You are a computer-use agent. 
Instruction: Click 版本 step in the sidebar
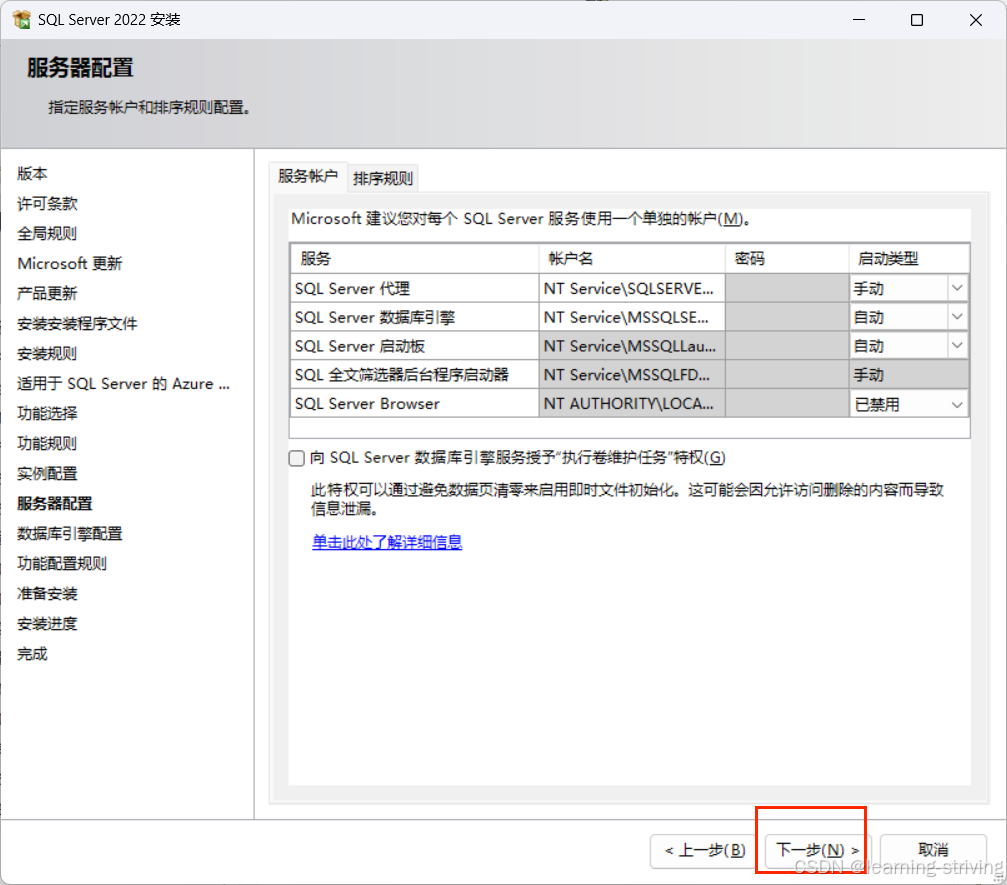pyautogui.click(x=32, y=173)
